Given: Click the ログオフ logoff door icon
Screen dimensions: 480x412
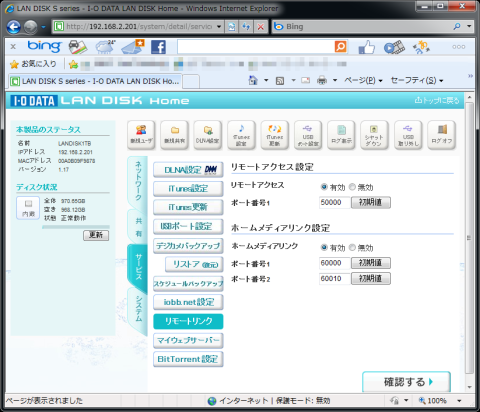Looking at the screenshot, I should 442,135.
